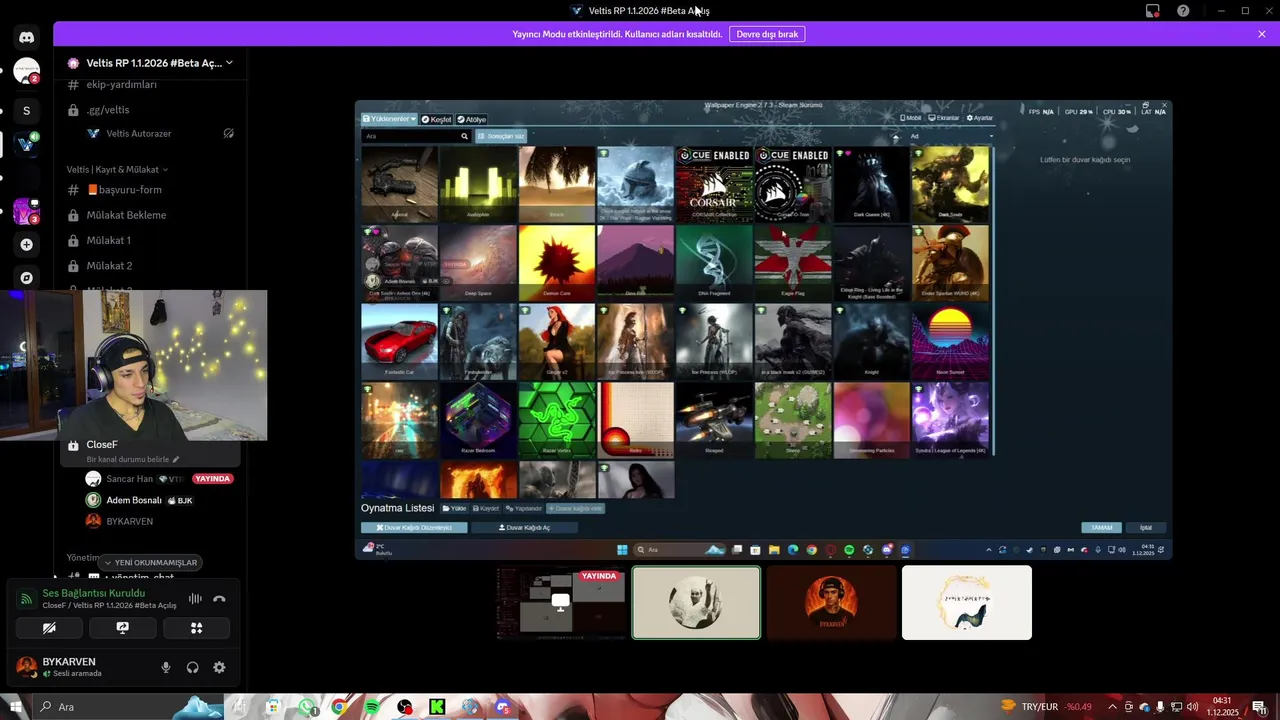Viewport: 1280px width, 720px height.
Task: Click the Wallpaper Engine search field
Action: tap(415, 136)
